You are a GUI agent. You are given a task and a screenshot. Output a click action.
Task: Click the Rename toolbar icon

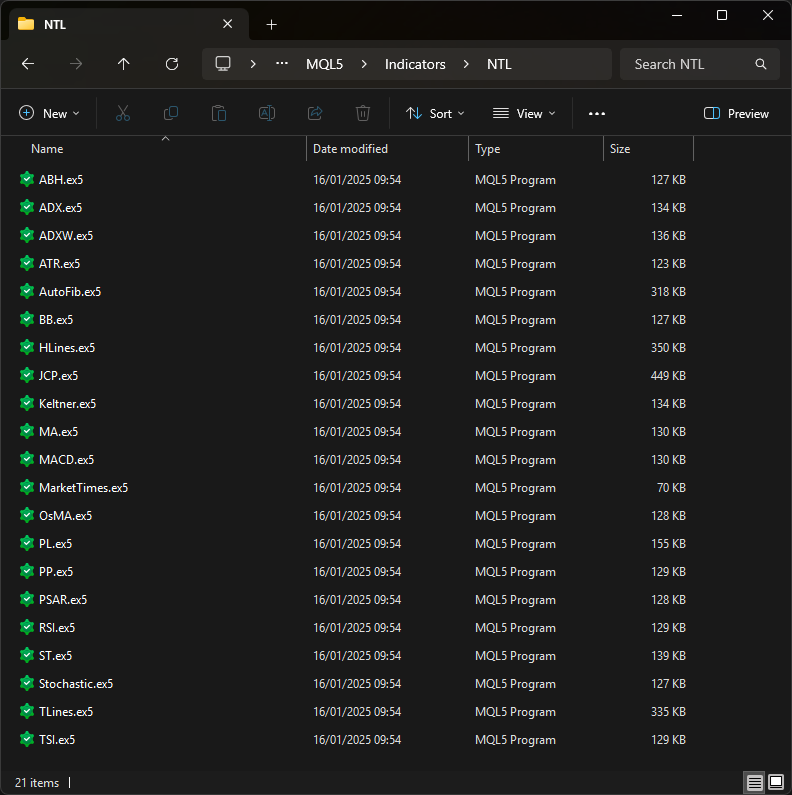(267, 113)
